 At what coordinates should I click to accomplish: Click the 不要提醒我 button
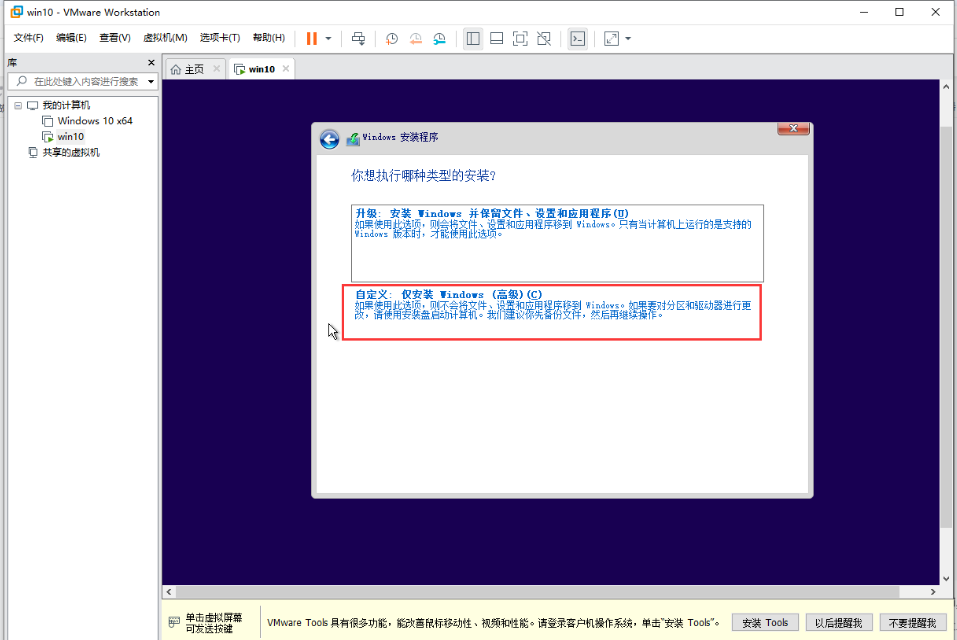pyautogui.click(x=912, y=622)
